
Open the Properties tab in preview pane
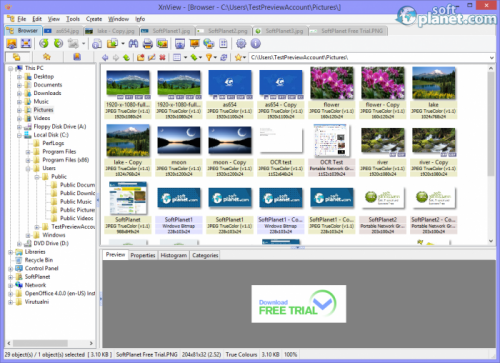click(x=143, y=255)
